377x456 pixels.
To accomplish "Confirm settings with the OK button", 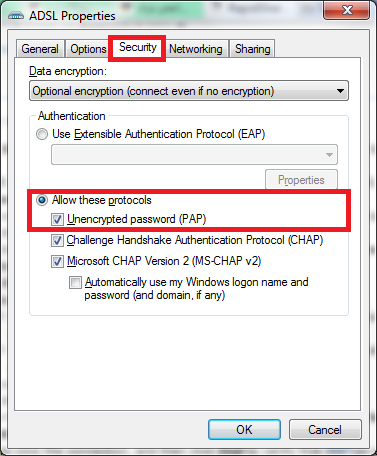I will [244, 429].
